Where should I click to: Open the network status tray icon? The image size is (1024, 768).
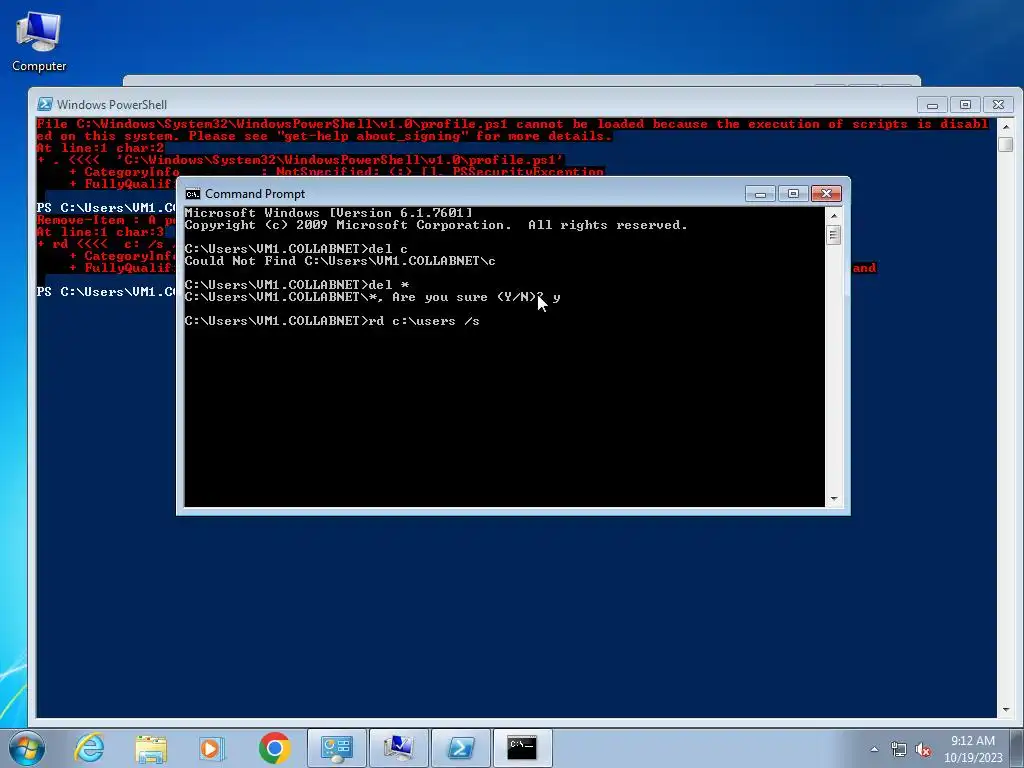pos(899,749)
